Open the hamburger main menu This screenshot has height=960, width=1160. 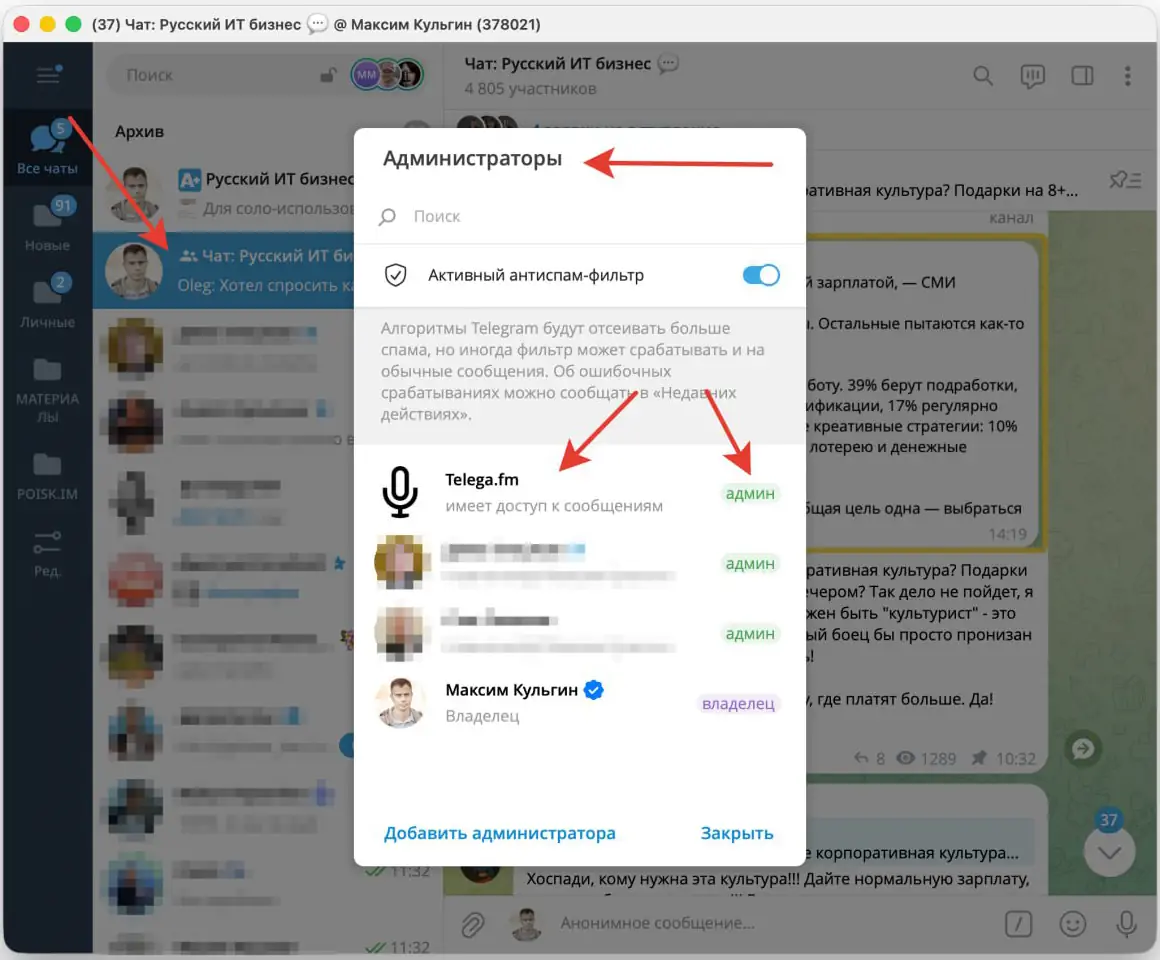pyautogui.click(x=47, y=75)
